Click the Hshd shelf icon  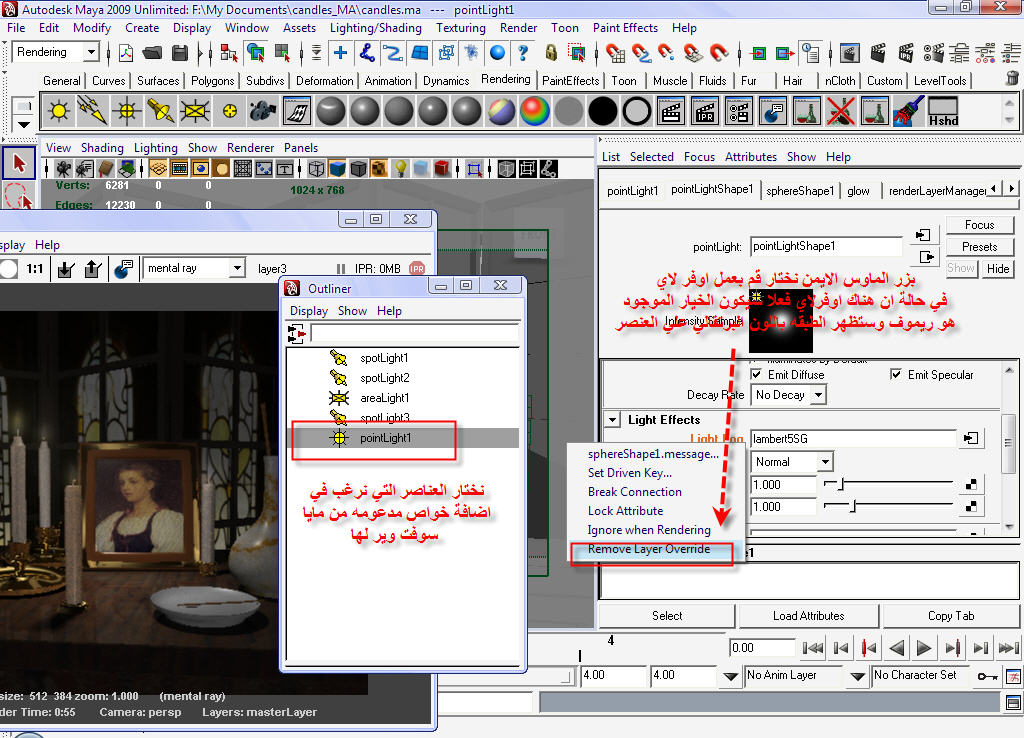[943, 110]
